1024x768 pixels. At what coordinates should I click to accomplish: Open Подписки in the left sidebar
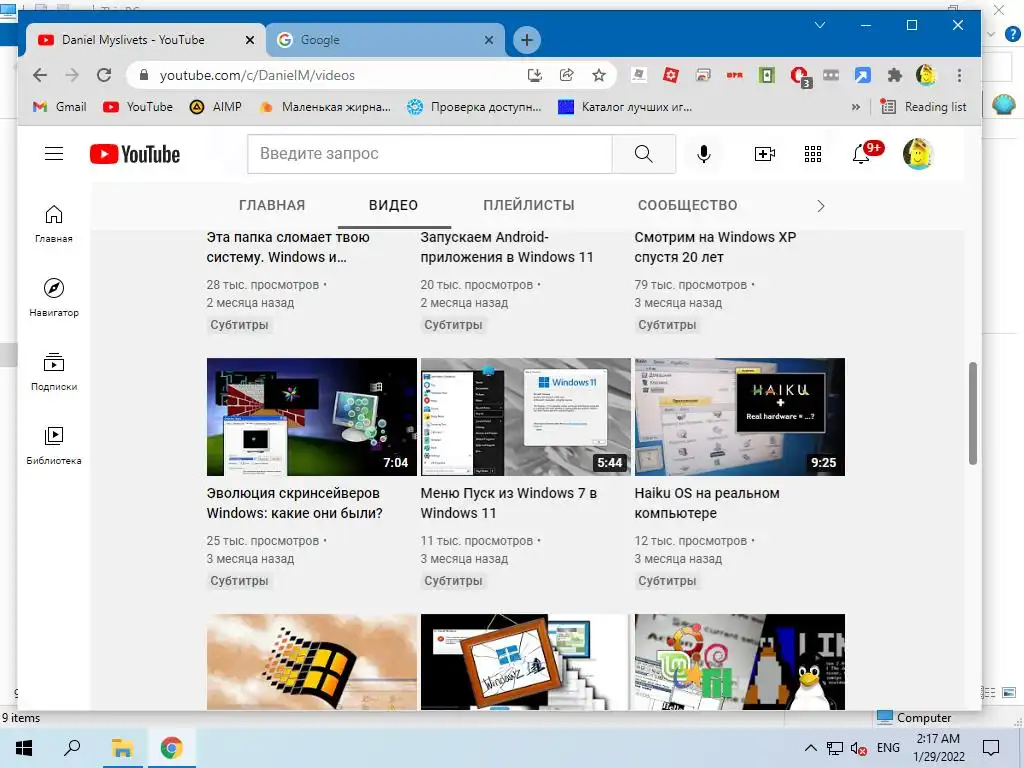pyautogui.click(x=54, y=371)
